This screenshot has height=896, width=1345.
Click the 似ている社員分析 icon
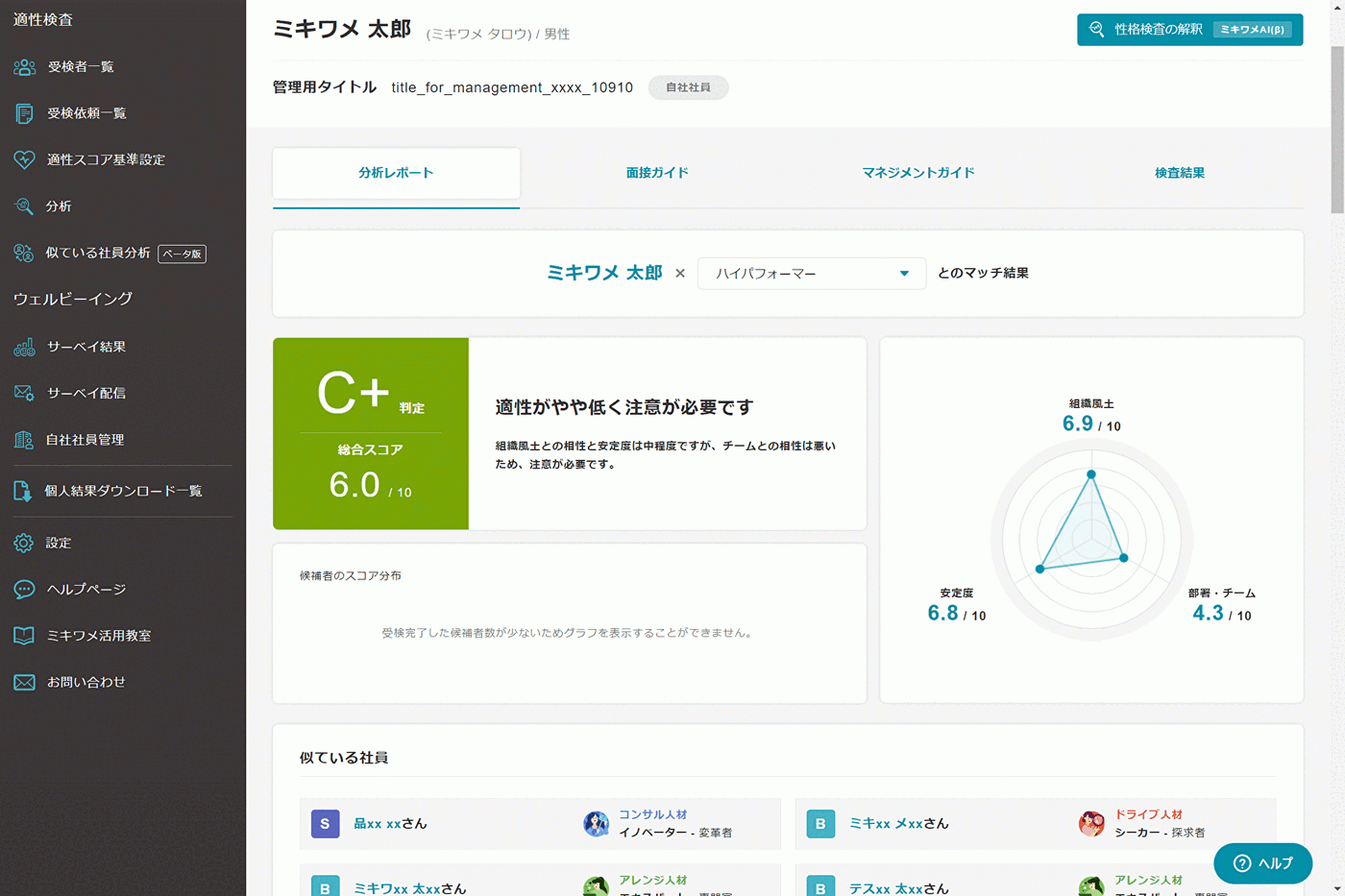point(24,254)
